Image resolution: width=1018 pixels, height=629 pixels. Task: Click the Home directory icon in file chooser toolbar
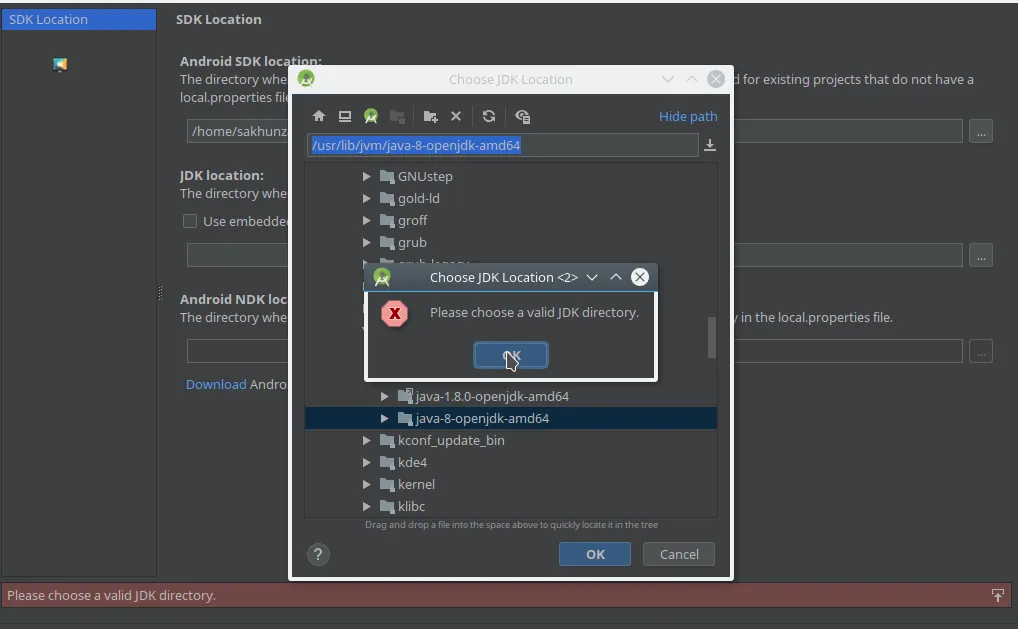[318, 116]
